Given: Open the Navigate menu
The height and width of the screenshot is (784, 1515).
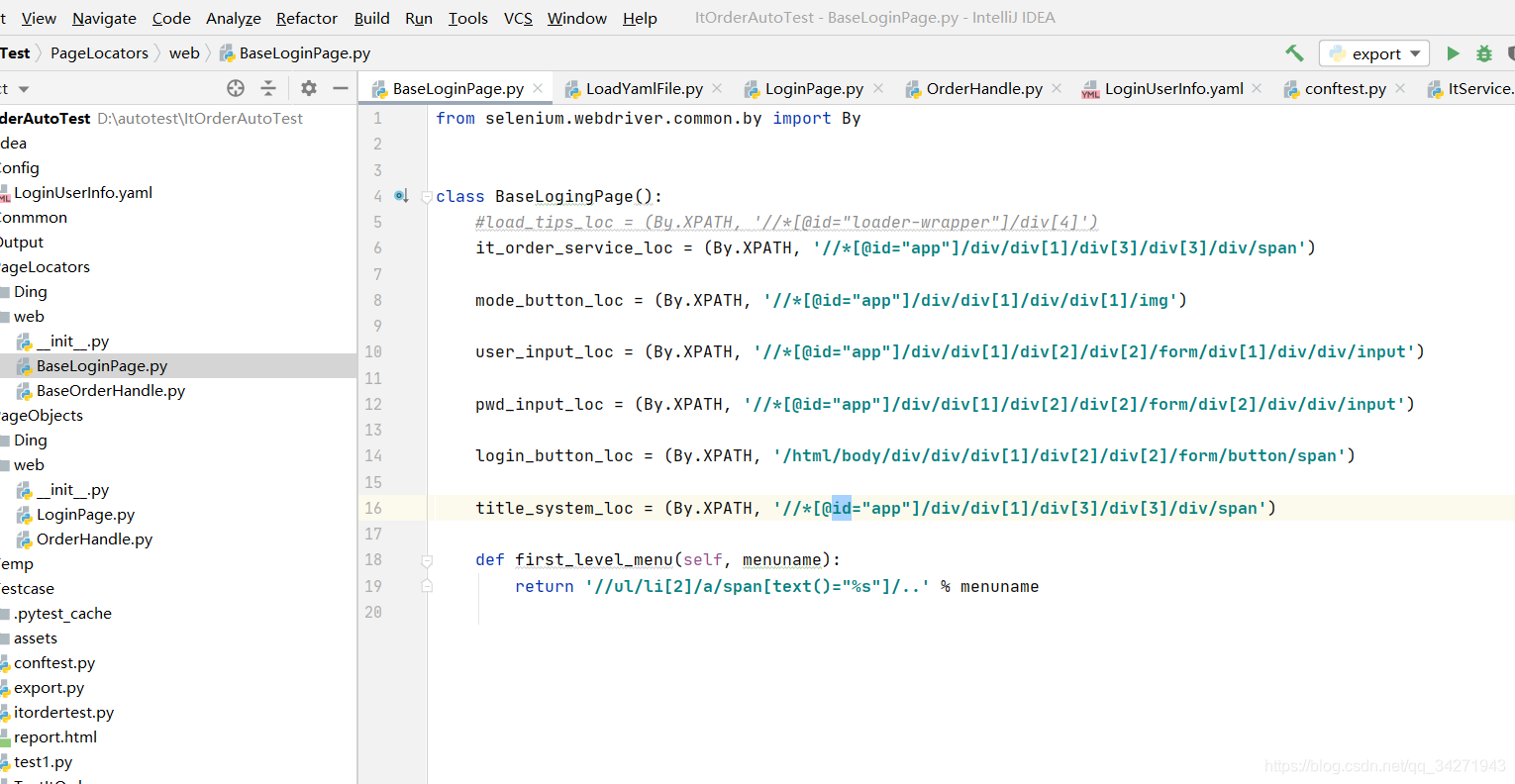Looking at the screenshot, I should pos(104,18).
